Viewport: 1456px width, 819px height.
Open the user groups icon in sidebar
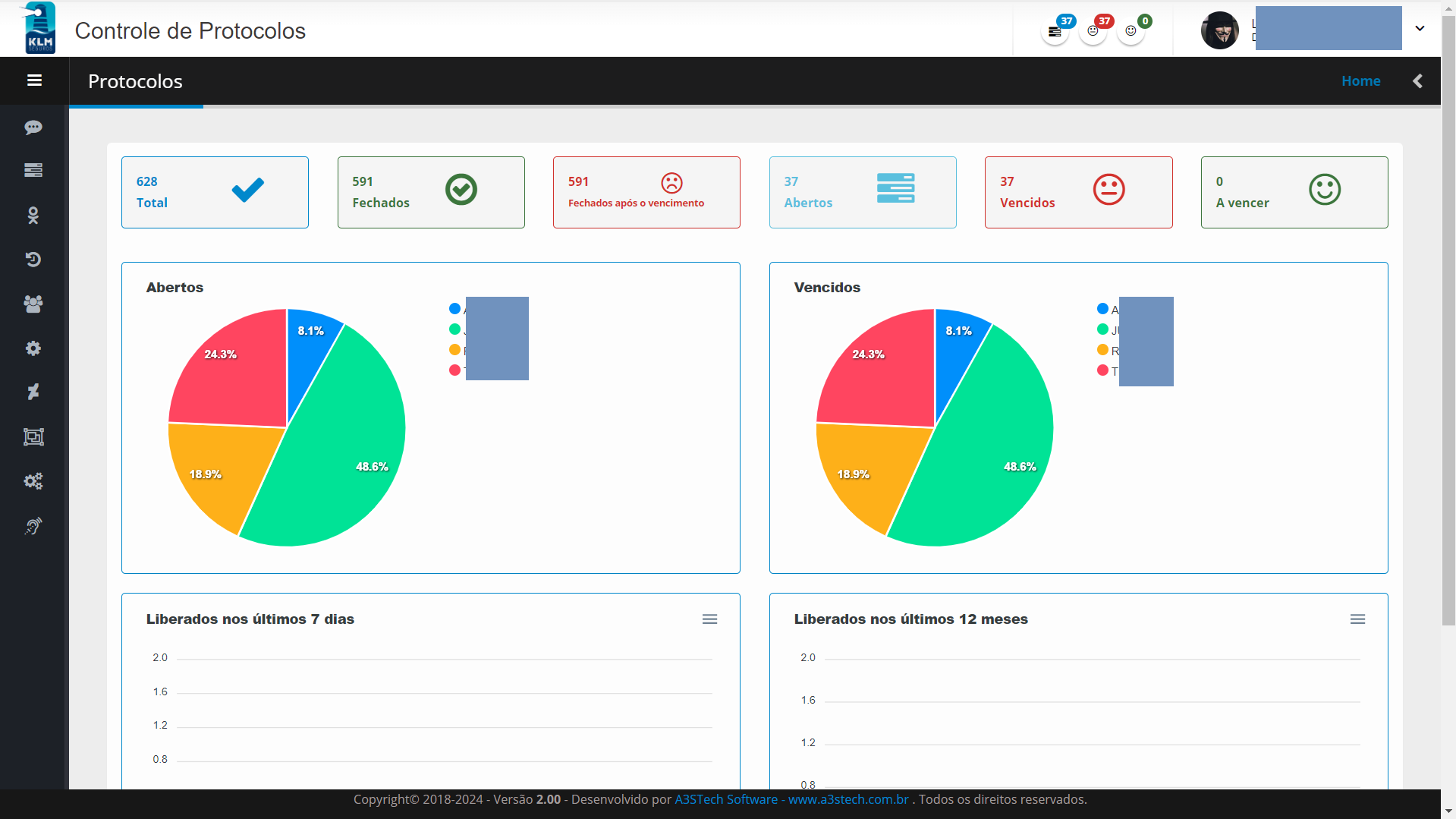point(33,304)
